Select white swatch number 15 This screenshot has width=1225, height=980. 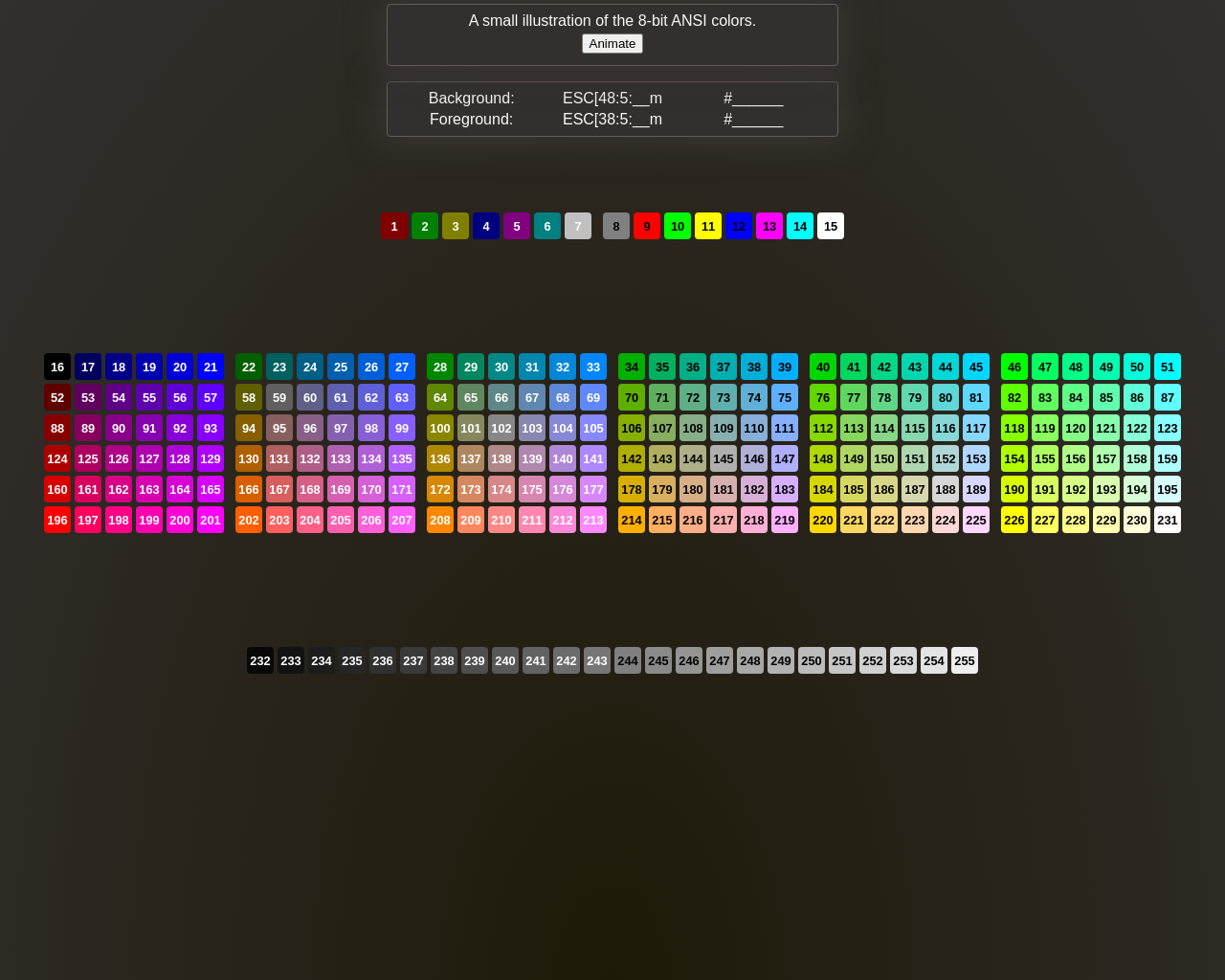point(831,226)
